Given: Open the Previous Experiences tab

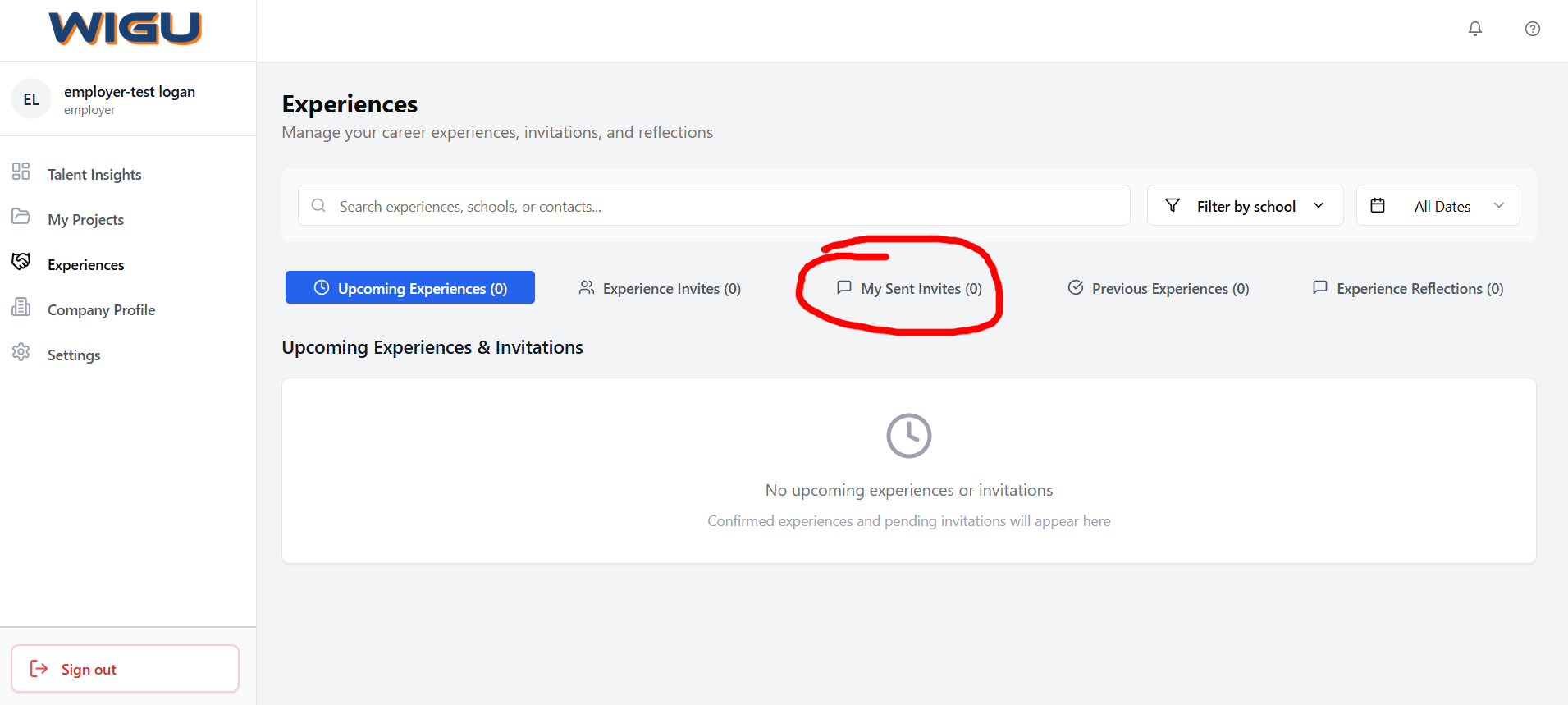Looking at the screenshot, I should 1158,288.
